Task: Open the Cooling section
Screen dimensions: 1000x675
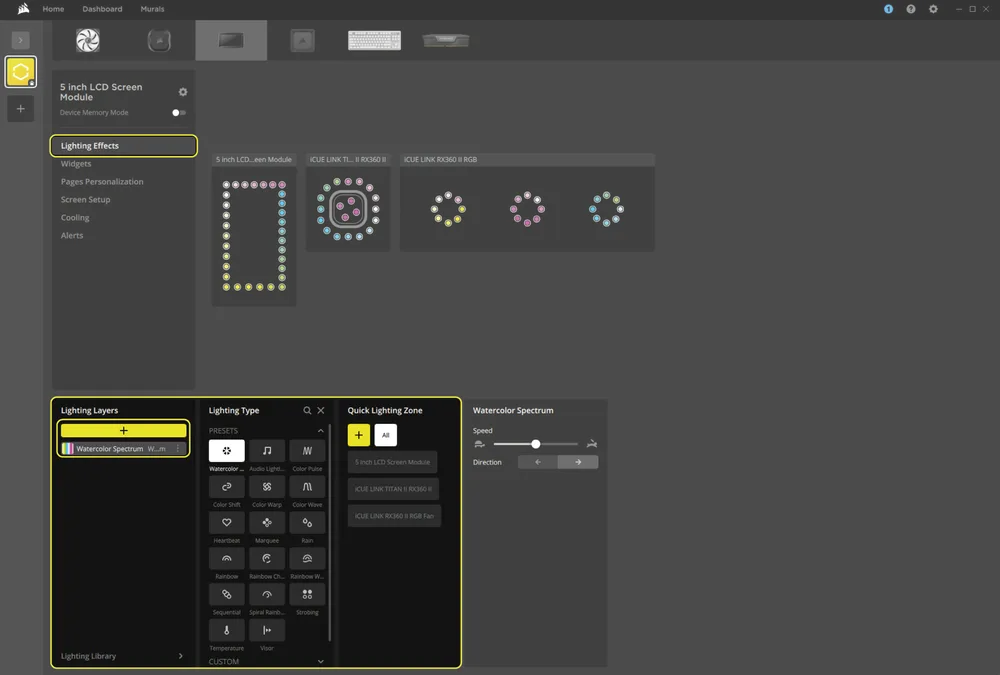Action: tap(75, 218)
